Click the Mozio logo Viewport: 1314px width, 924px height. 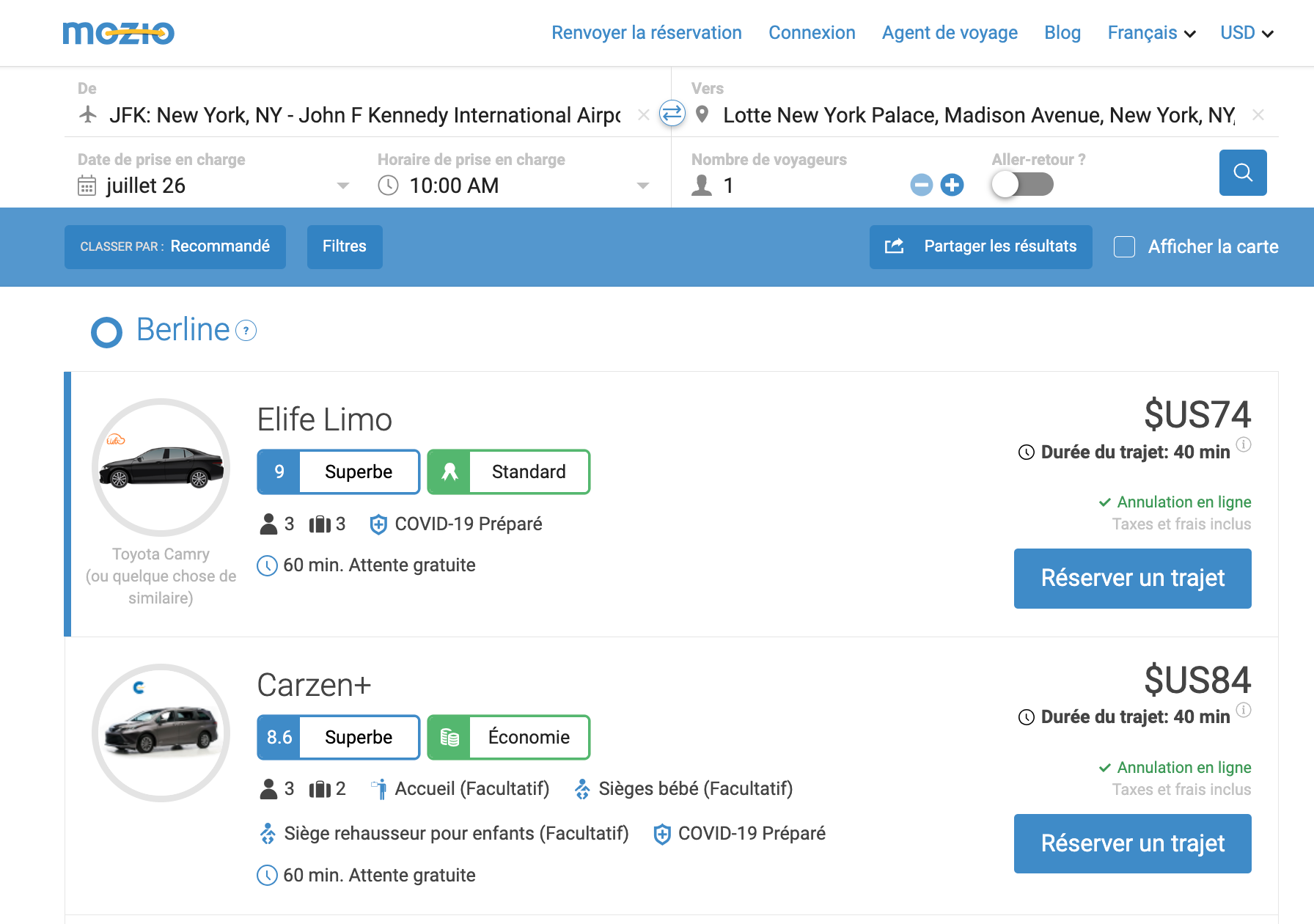tap(119, 33)
